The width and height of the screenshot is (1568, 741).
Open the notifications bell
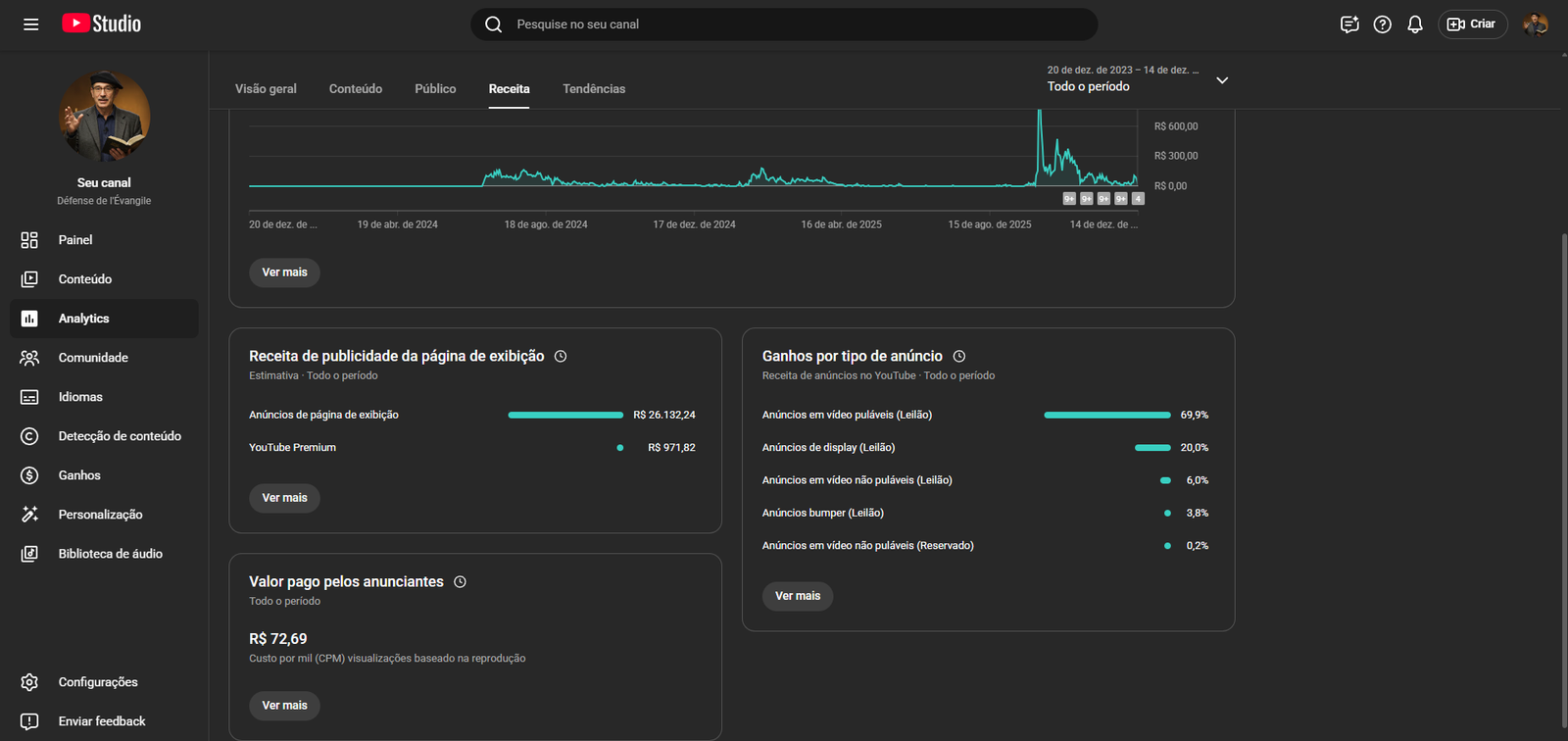[x=1415, y=25]
